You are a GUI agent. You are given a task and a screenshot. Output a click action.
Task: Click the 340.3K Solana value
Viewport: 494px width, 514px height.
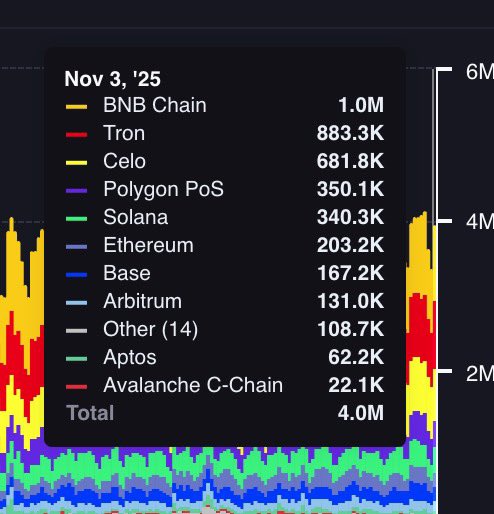[x=350, y=217]
